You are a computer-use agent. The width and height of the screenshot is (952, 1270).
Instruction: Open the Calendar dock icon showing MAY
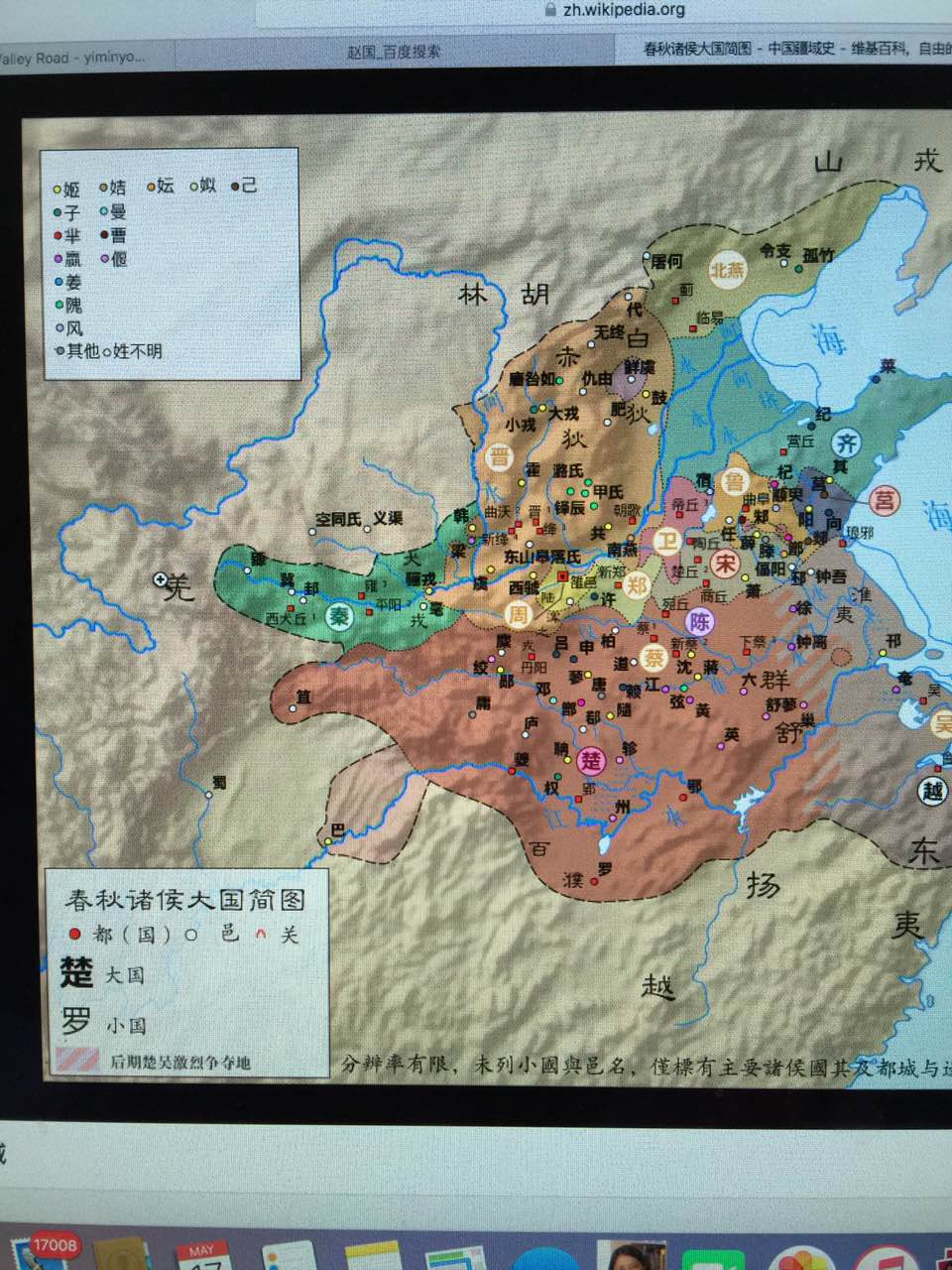(x=202, y=1255)
